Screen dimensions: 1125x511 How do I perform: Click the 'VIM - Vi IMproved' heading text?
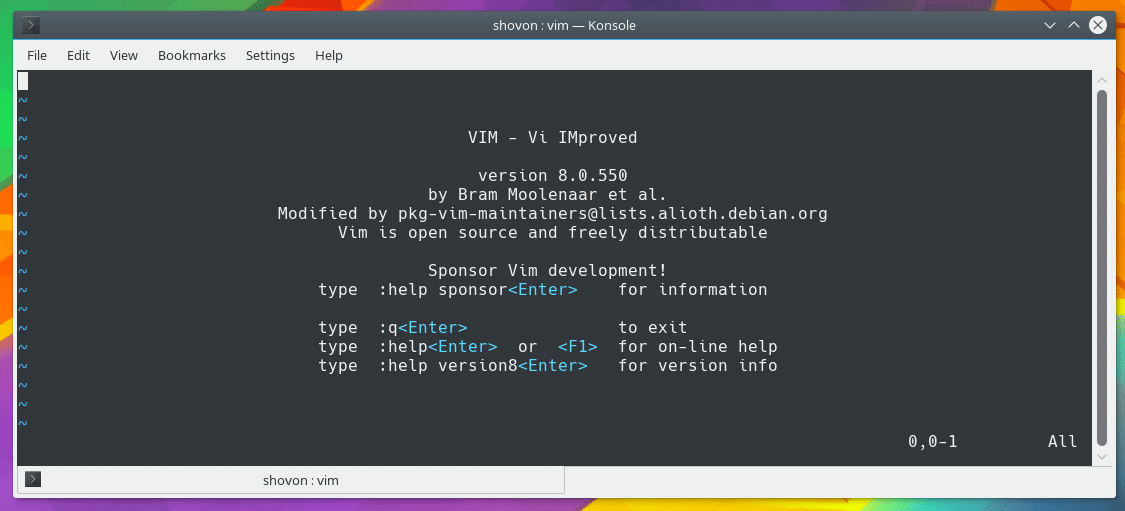click(552, 137)
